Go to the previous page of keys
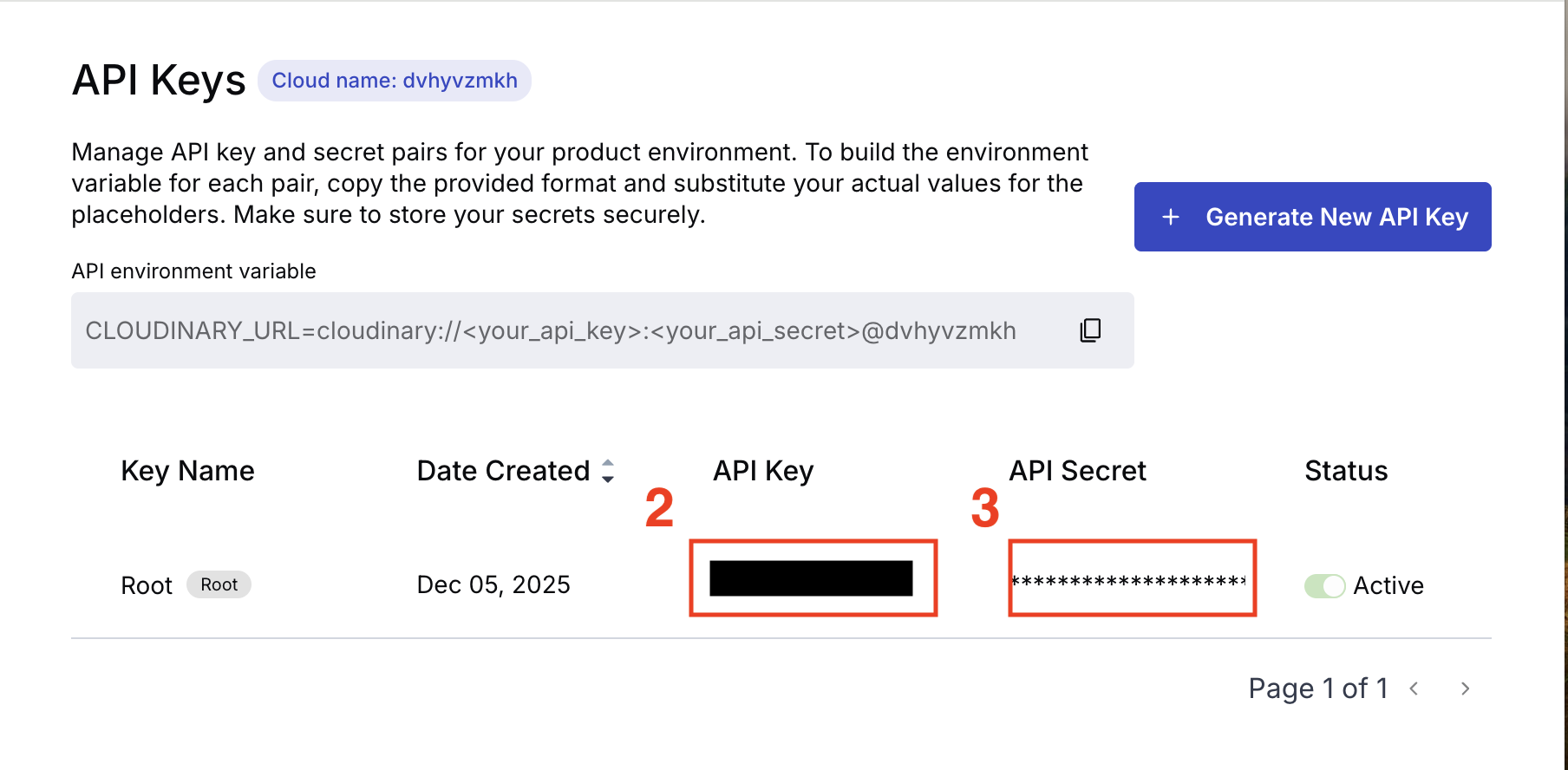1568x770 pixels. click(1414, 688)
